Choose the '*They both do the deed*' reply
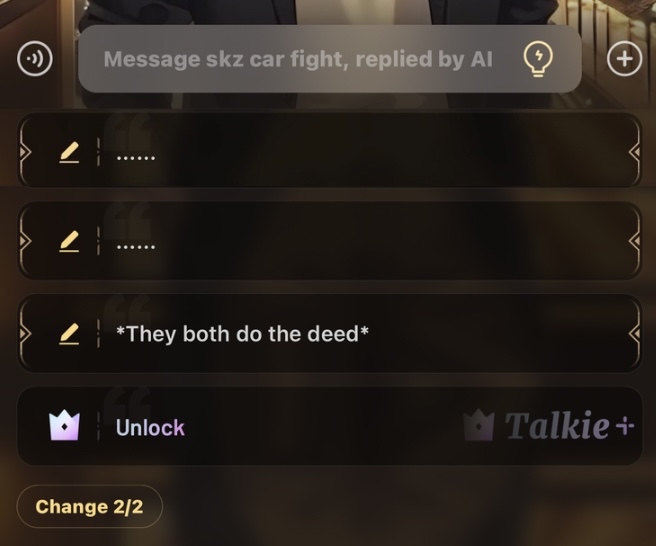656x546 pixels. 330,334
